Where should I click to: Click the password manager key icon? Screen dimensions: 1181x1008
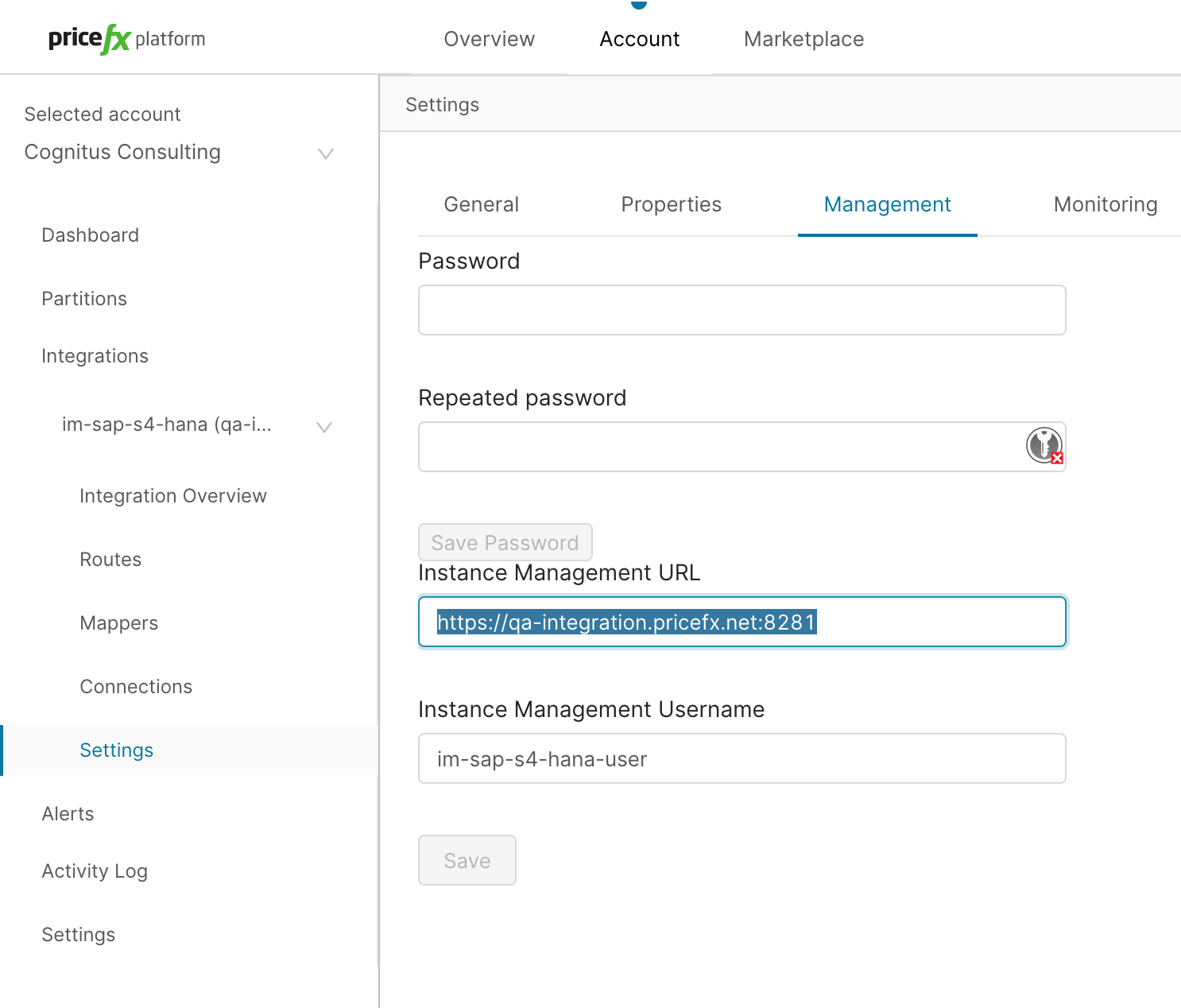pyautogui.click(x=1044, y=445)
